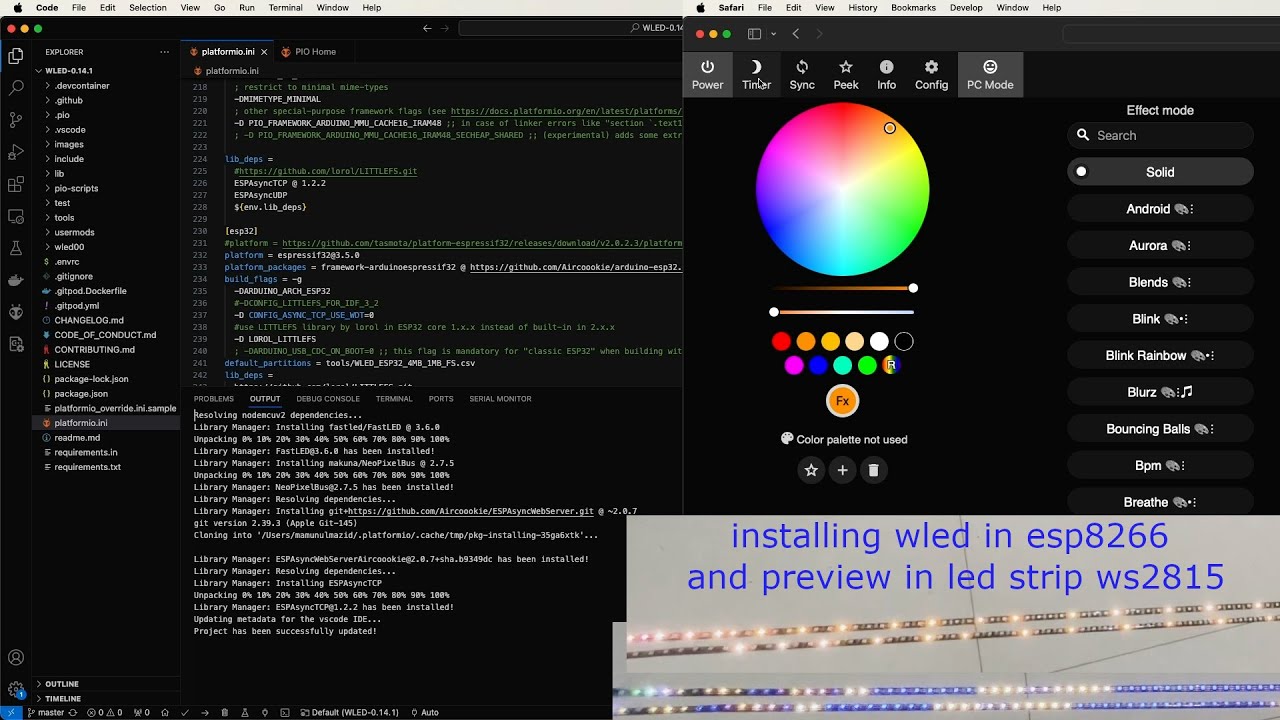1280x720 pixels.
Task: Click PlatformIO Serial Monitor plug icon
Action: coord(264,713)
